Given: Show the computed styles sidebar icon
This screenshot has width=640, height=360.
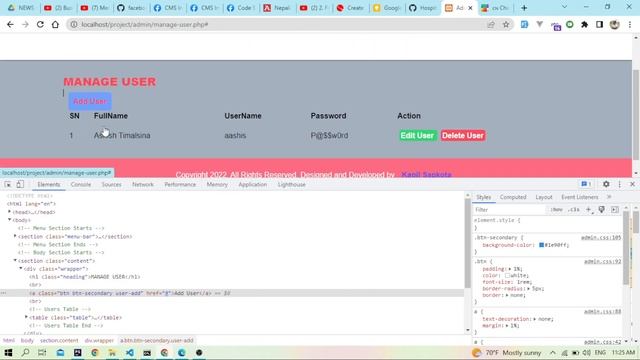Looking at the screenshot, I should point(615,209).
